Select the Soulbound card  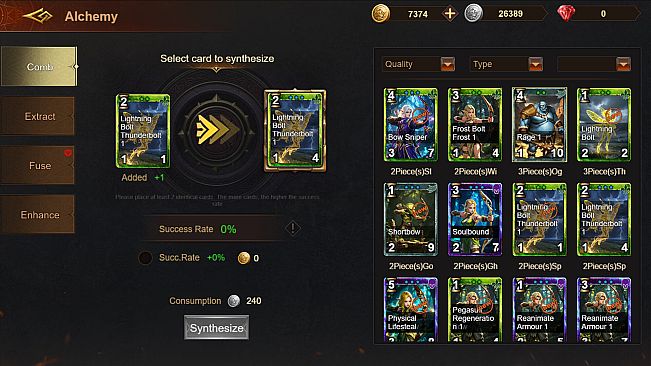[475, 219]
